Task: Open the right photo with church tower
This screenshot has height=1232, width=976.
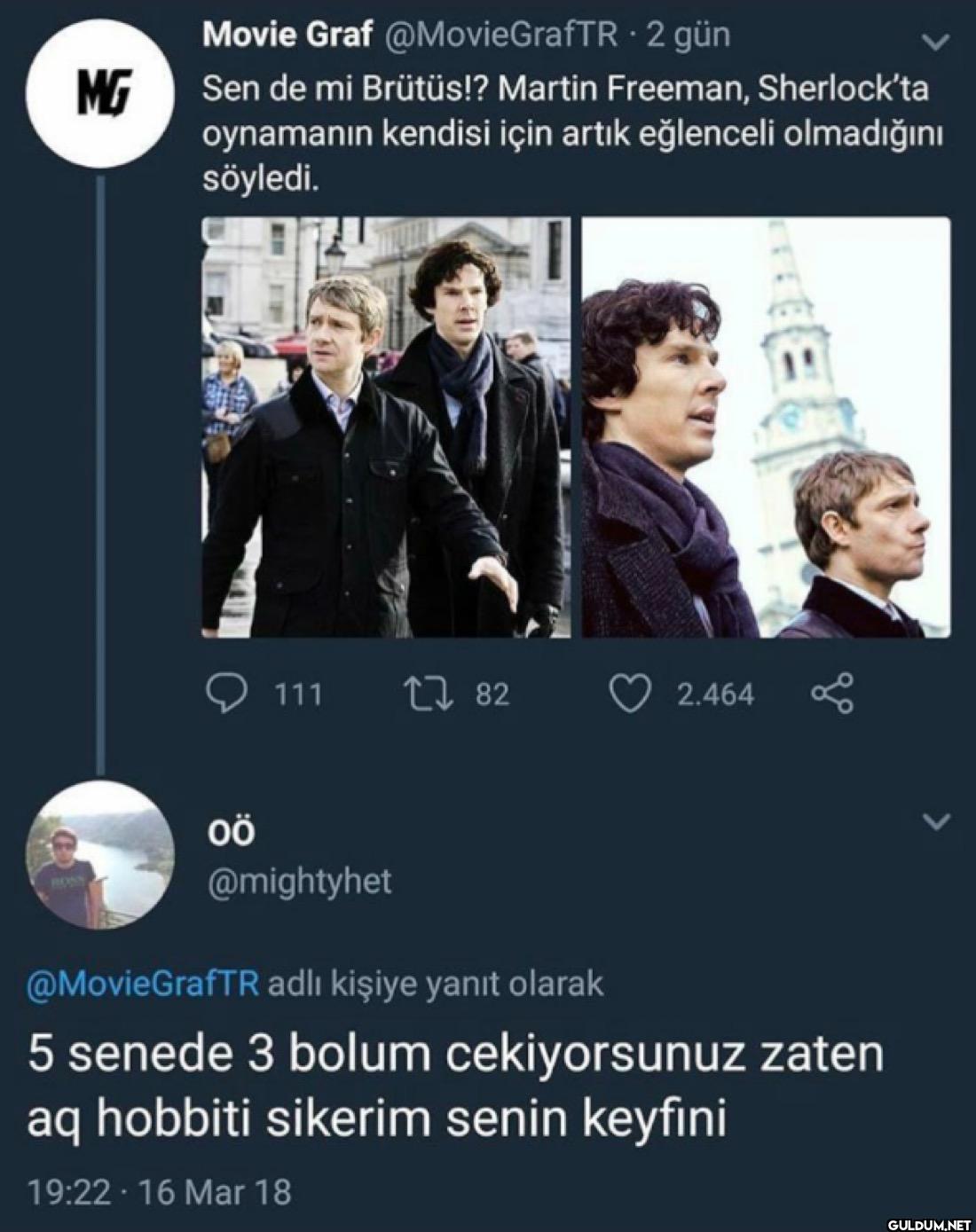Action: pyautogui.click(x=766, y=428)
